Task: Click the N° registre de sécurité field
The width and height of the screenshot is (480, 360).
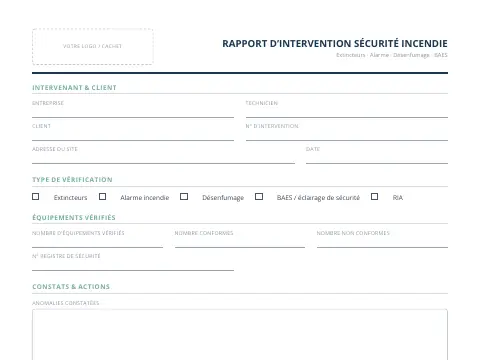Action: point(133,265)
